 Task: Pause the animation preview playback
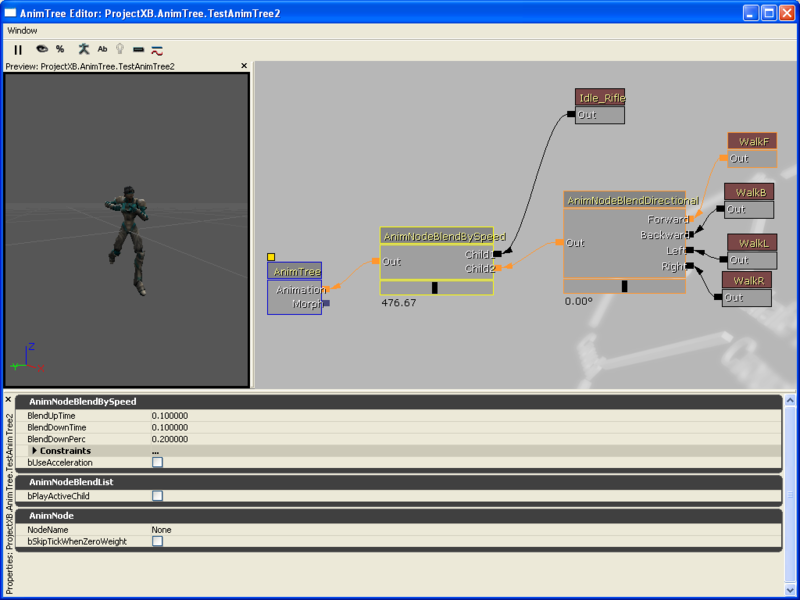[x=18, y=50]
